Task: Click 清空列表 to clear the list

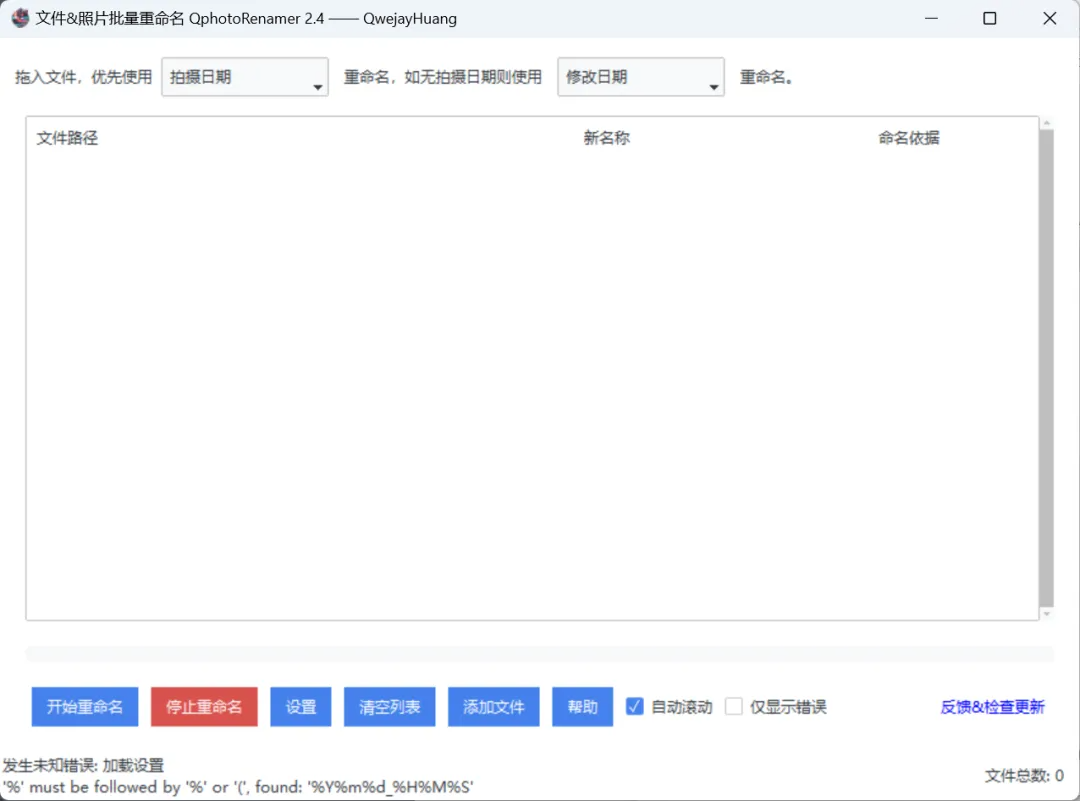Action: tap(389, 706)
